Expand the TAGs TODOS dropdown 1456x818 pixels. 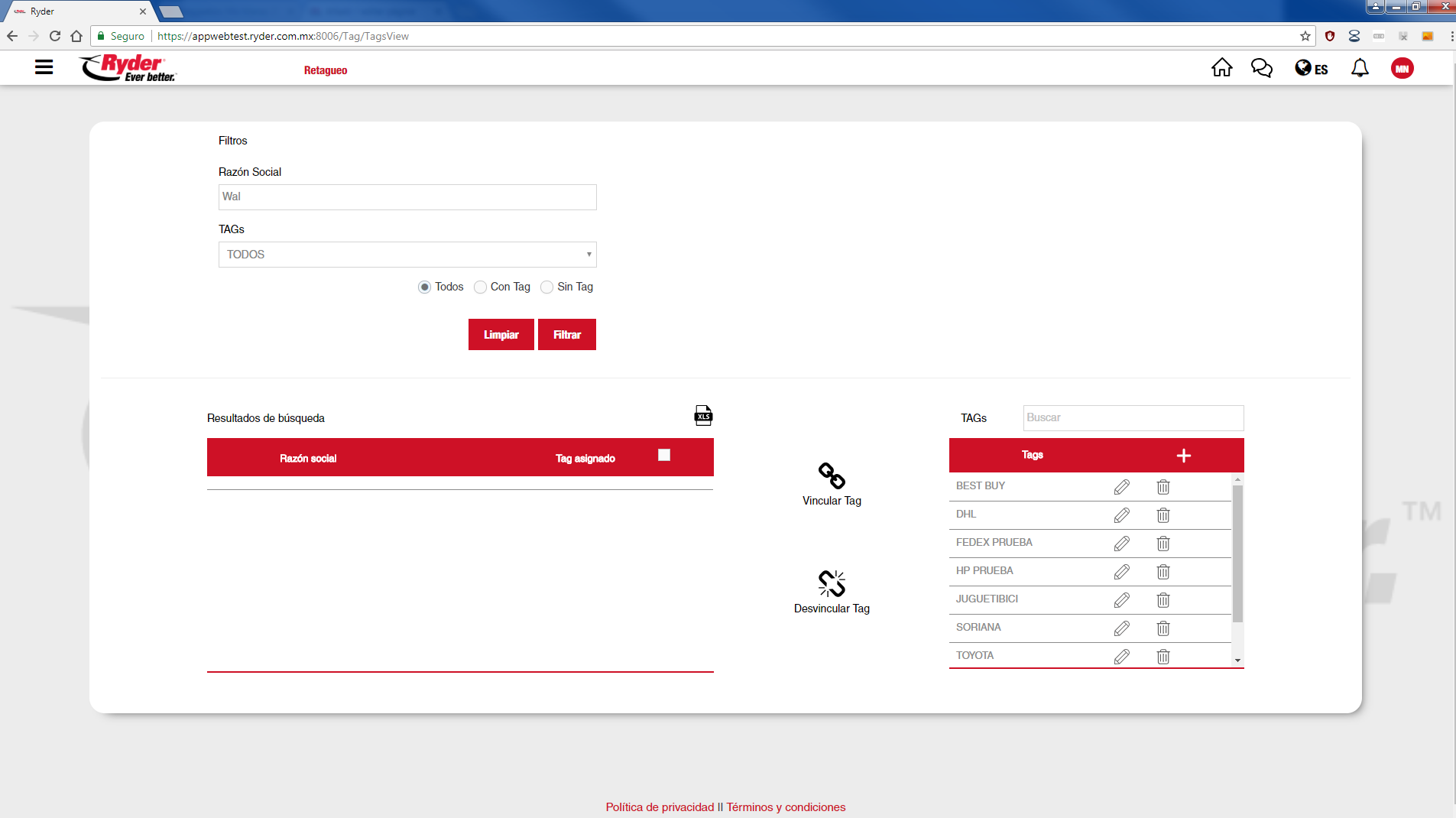(407, 255)
